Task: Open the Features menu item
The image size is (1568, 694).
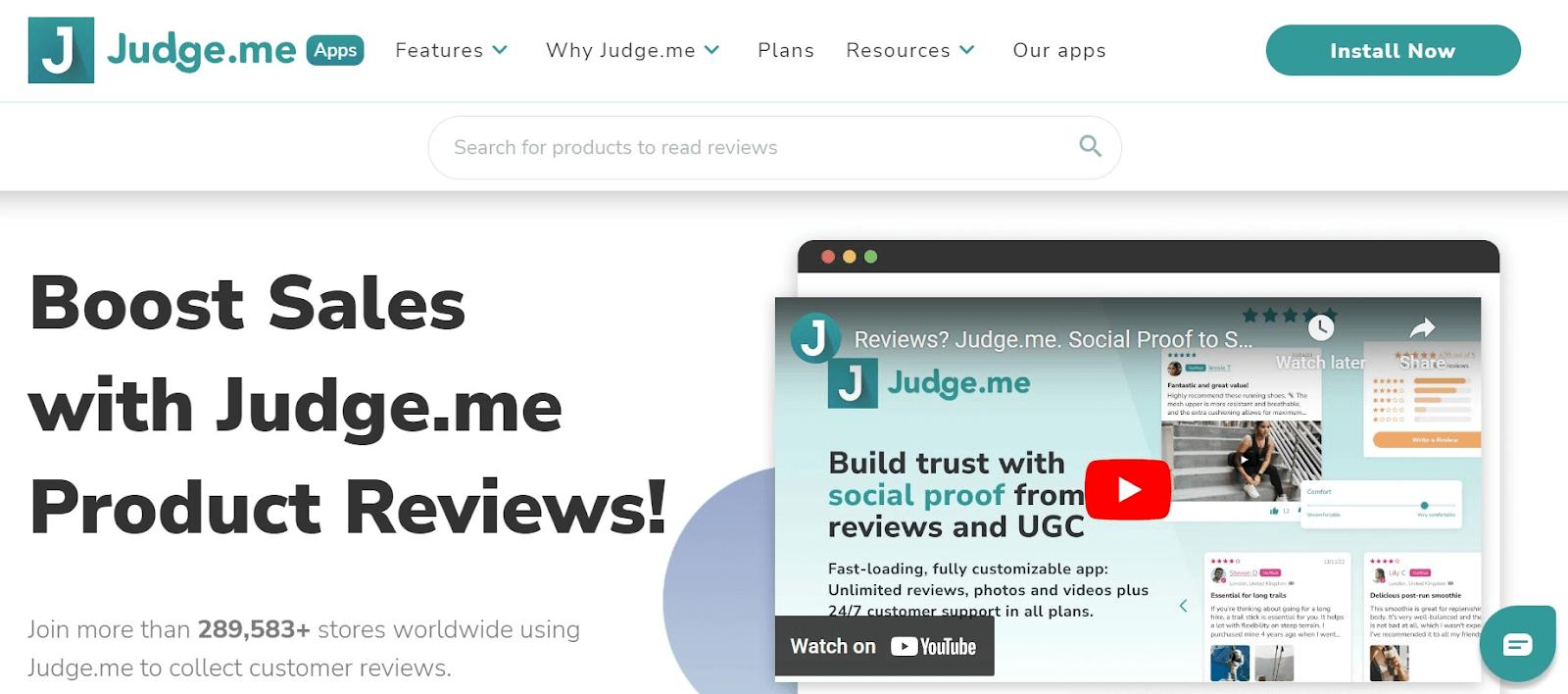Action: 439,50
